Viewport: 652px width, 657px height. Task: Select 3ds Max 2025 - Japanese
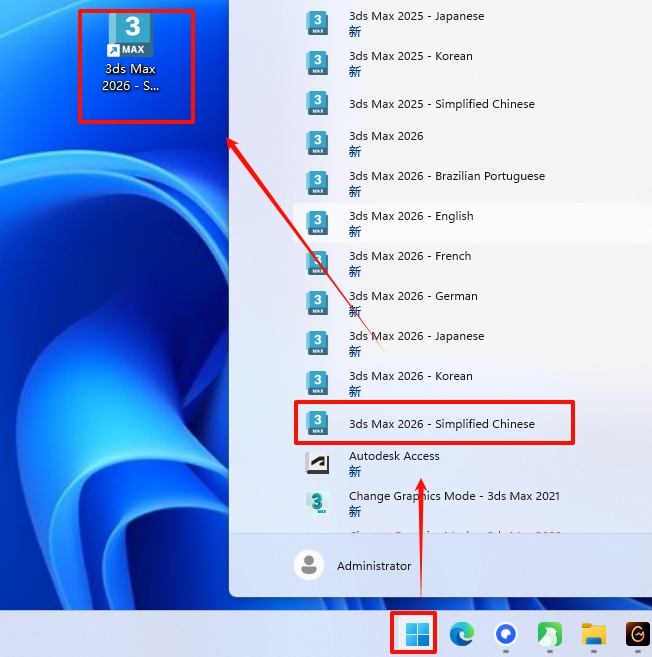pyautogui.click(x=416, y=17)
